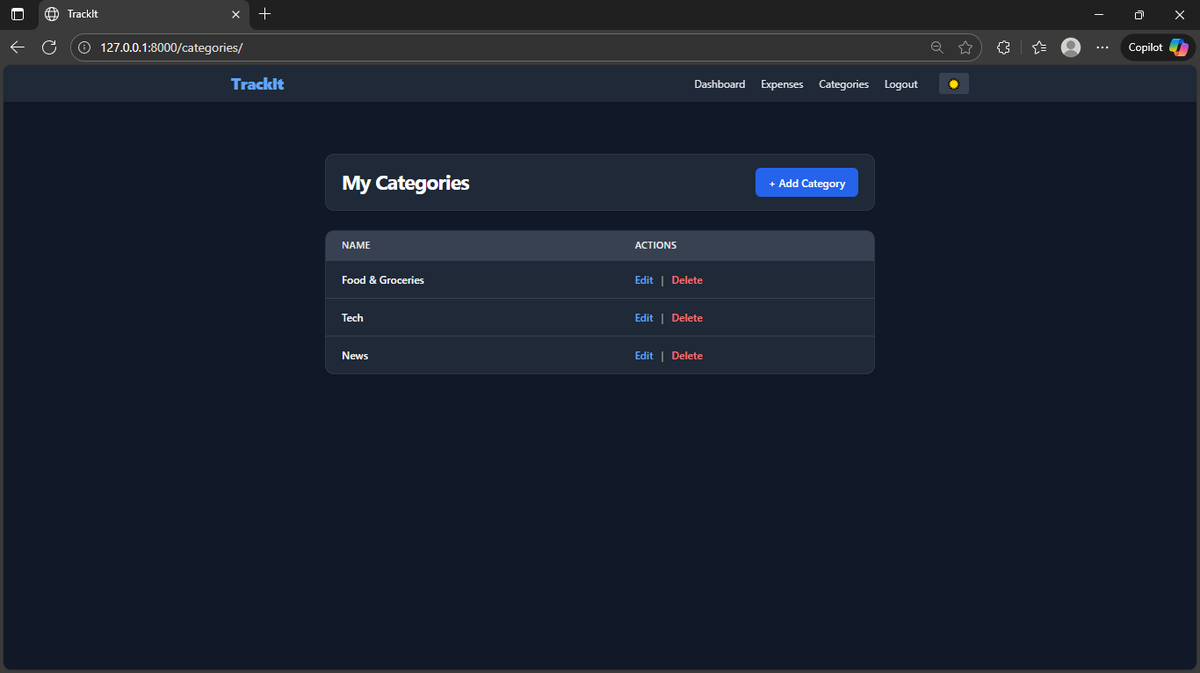1200x673 pixels.
Task: Click the TrackIt logo link
Action: pyautogui.click(x=257, y=84)
